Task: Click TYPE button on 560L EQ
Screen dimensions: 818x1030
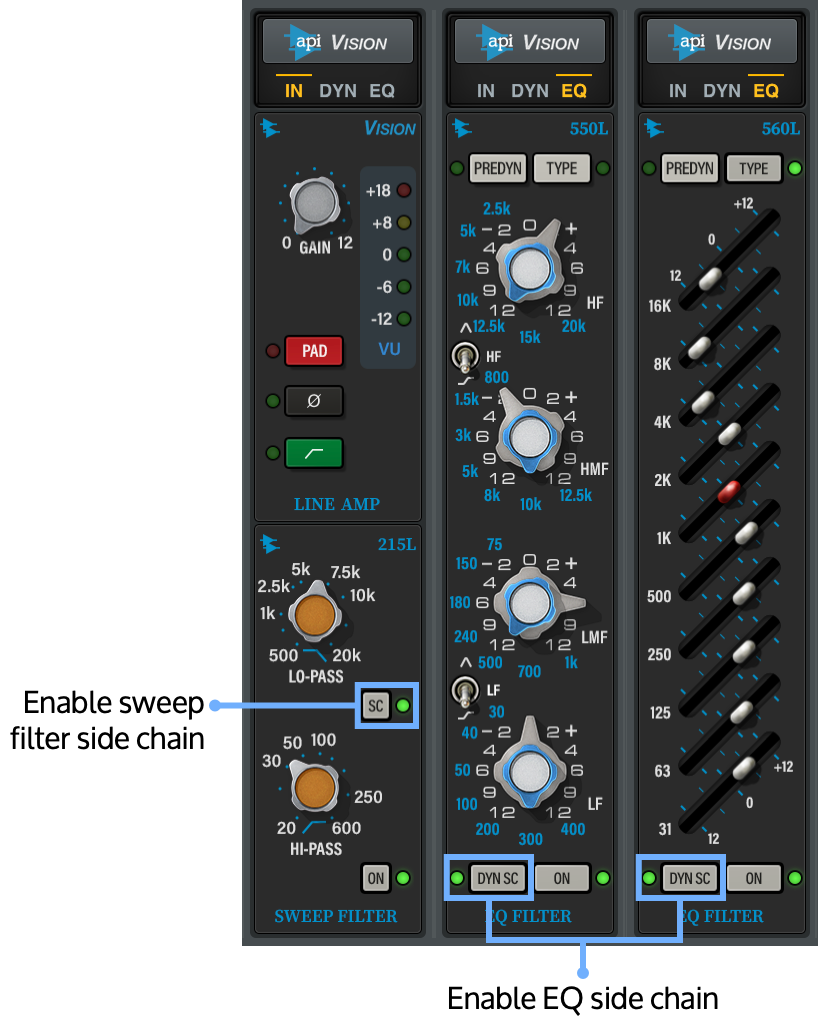Action: pyautogui.click(x=753, y=168)
